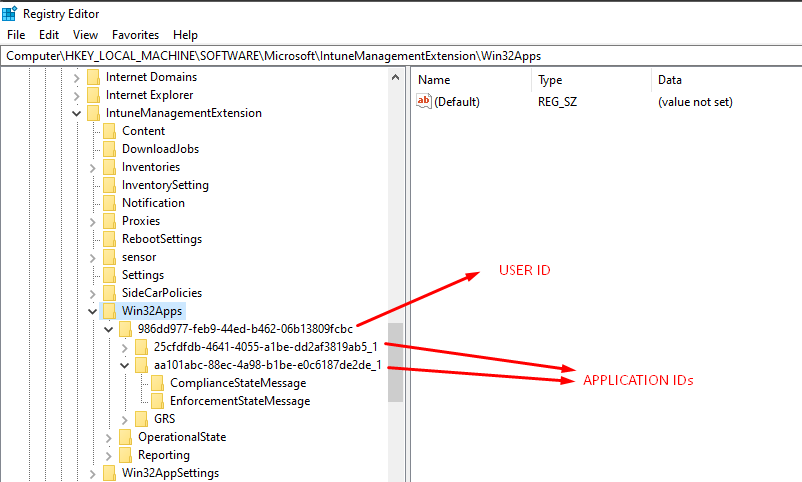Click the registry path address bar
This screenshot has width=802, height=482.
[401, 56]
